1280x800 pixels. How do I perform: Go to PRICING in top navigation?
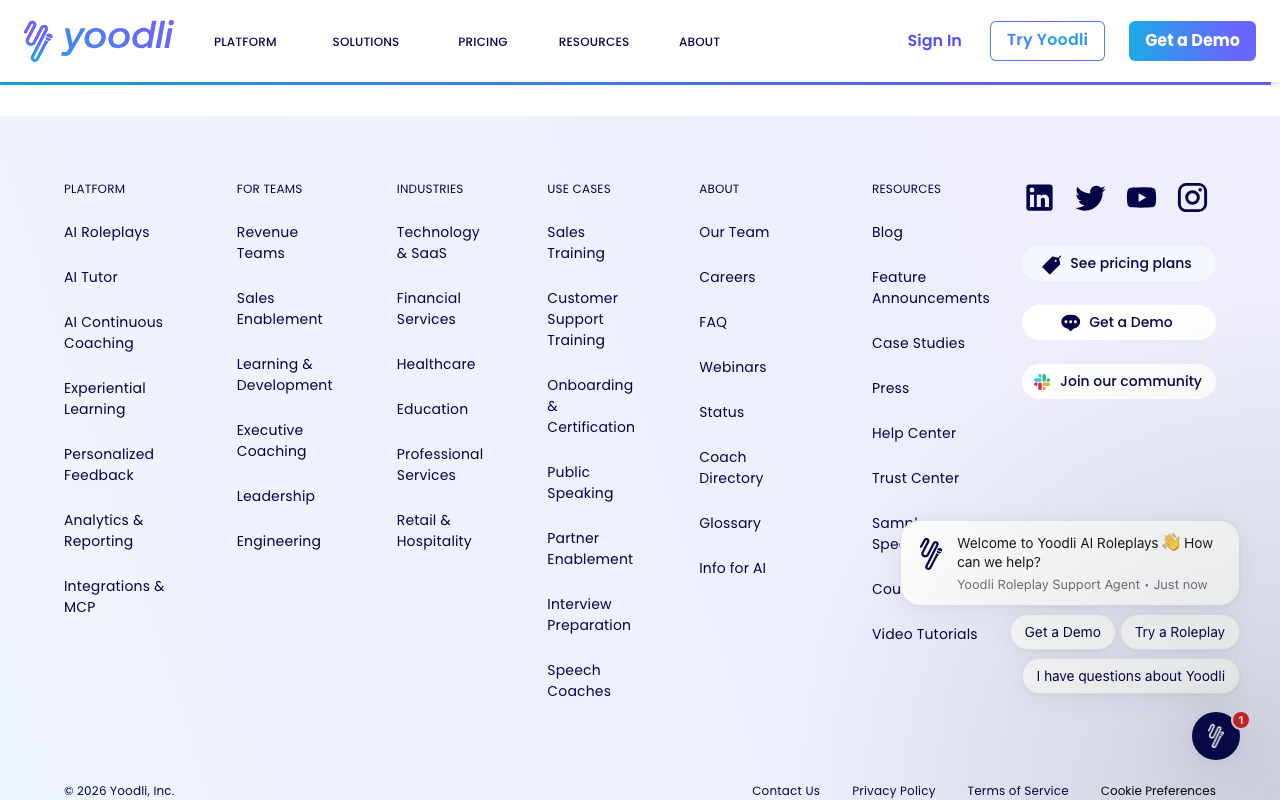pos(483,42)
